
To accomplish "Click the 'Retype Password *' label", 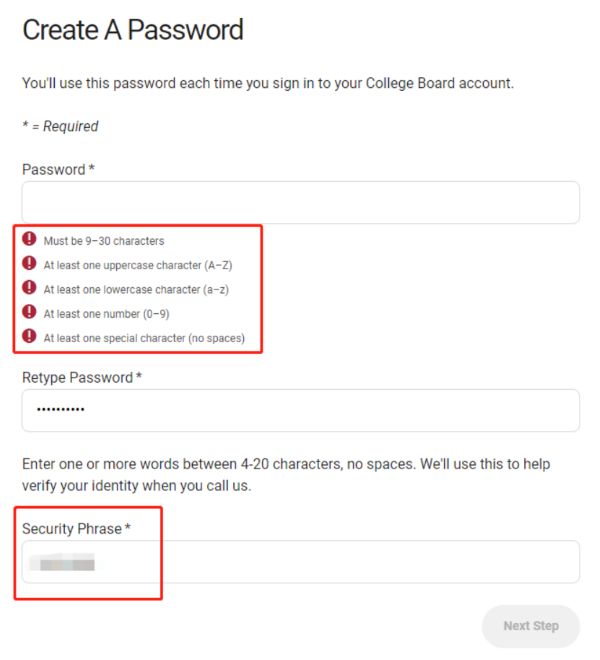I will click(82, 378).
